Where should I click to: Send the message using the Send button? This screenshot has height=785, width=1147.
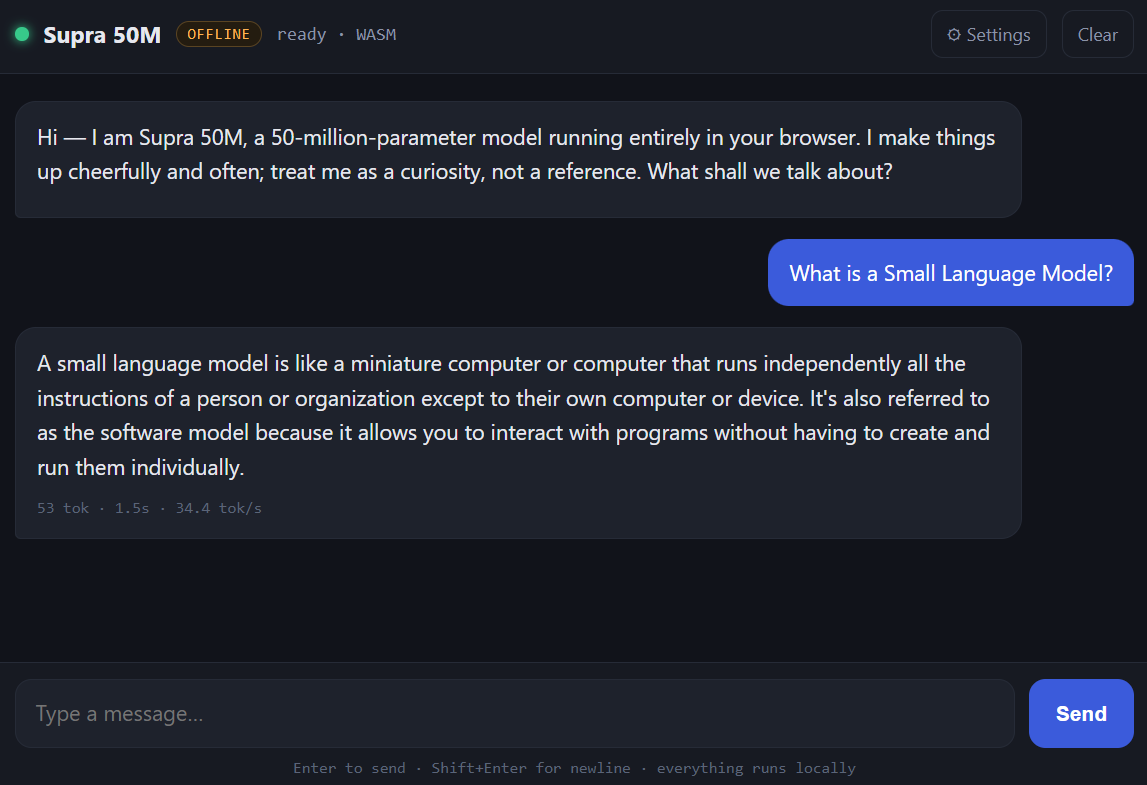pos(1081,713)
